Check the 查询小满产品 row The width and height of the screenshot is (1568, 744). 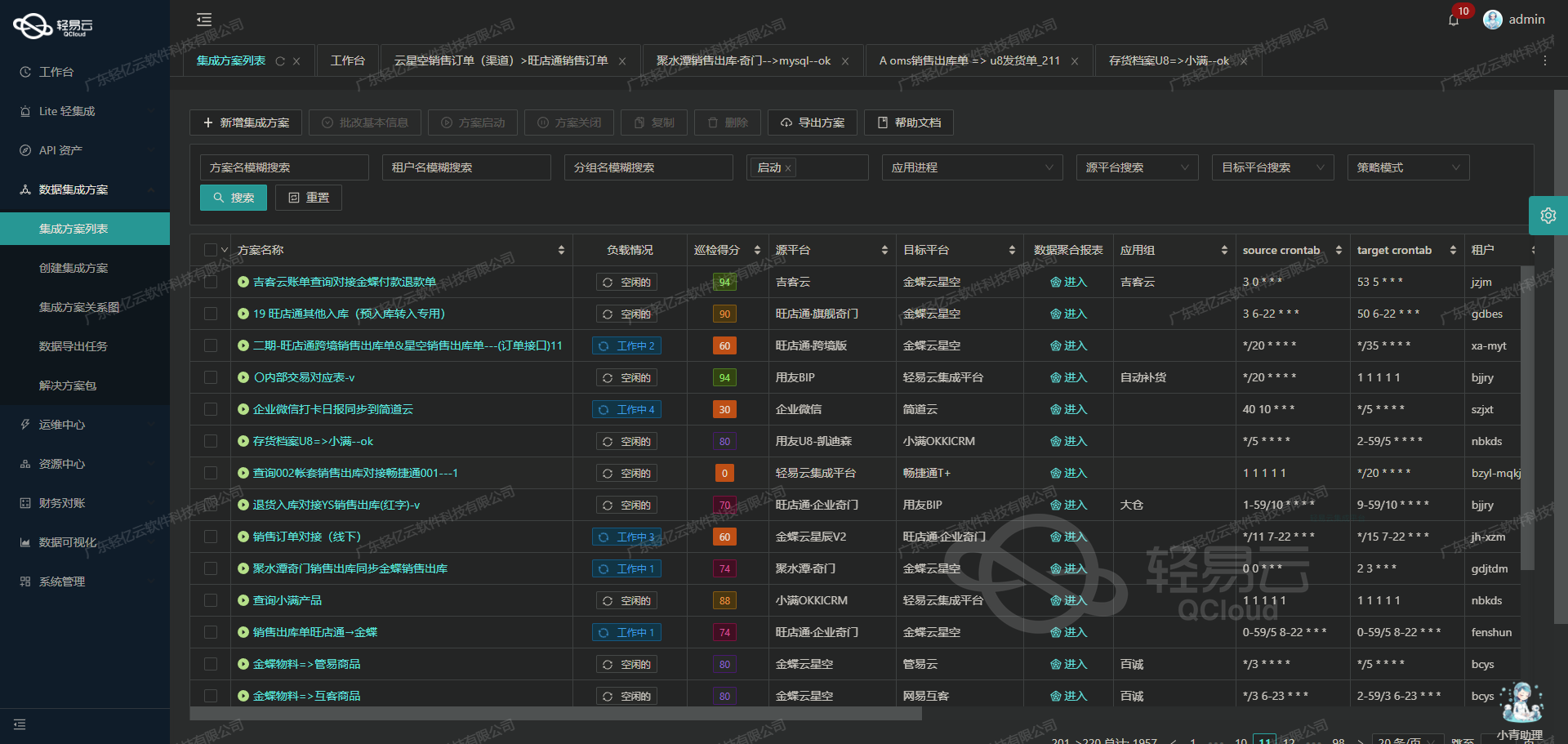click(x=211, y=600)
